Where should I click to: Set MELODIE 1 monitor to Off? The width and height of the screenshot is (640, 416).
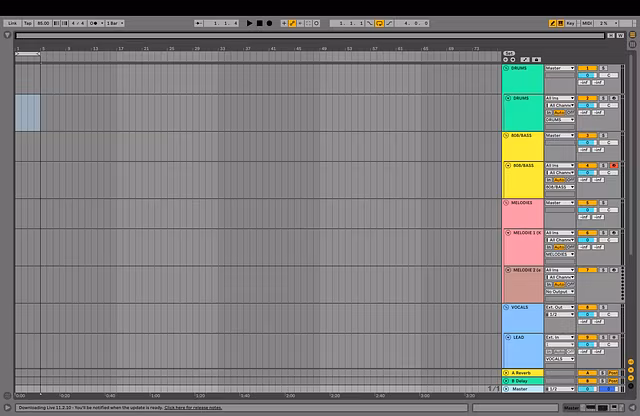click(x=570, y=247)
